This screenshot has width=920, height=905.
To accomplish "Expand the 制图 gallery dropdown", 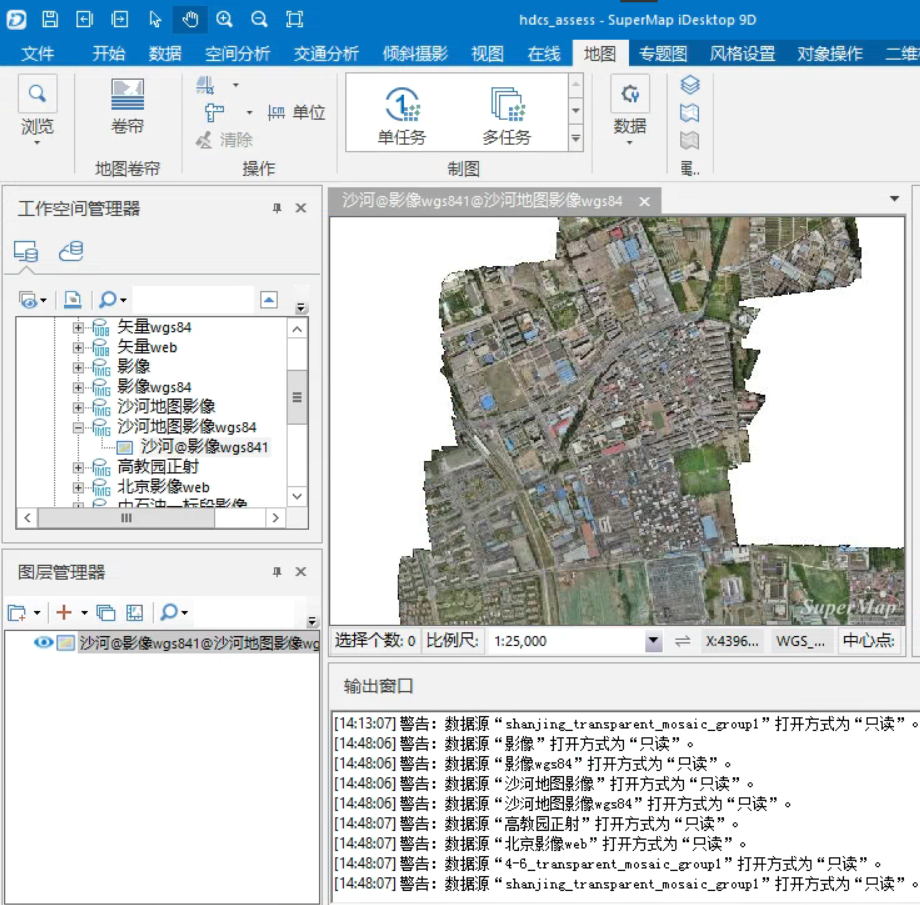I will point(576,139).
